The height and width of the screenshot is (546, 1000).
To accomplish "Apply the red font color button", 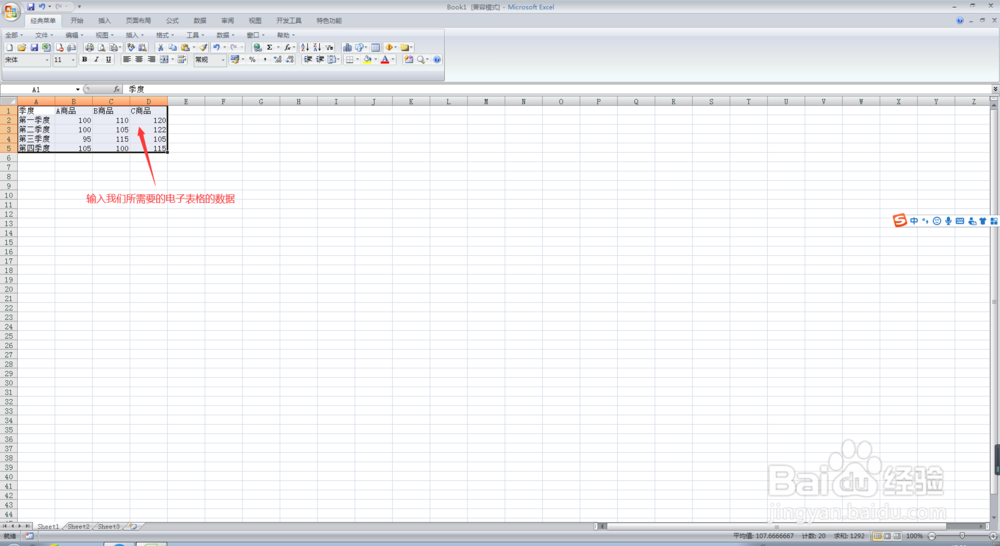I will click(x=385, y=59).
